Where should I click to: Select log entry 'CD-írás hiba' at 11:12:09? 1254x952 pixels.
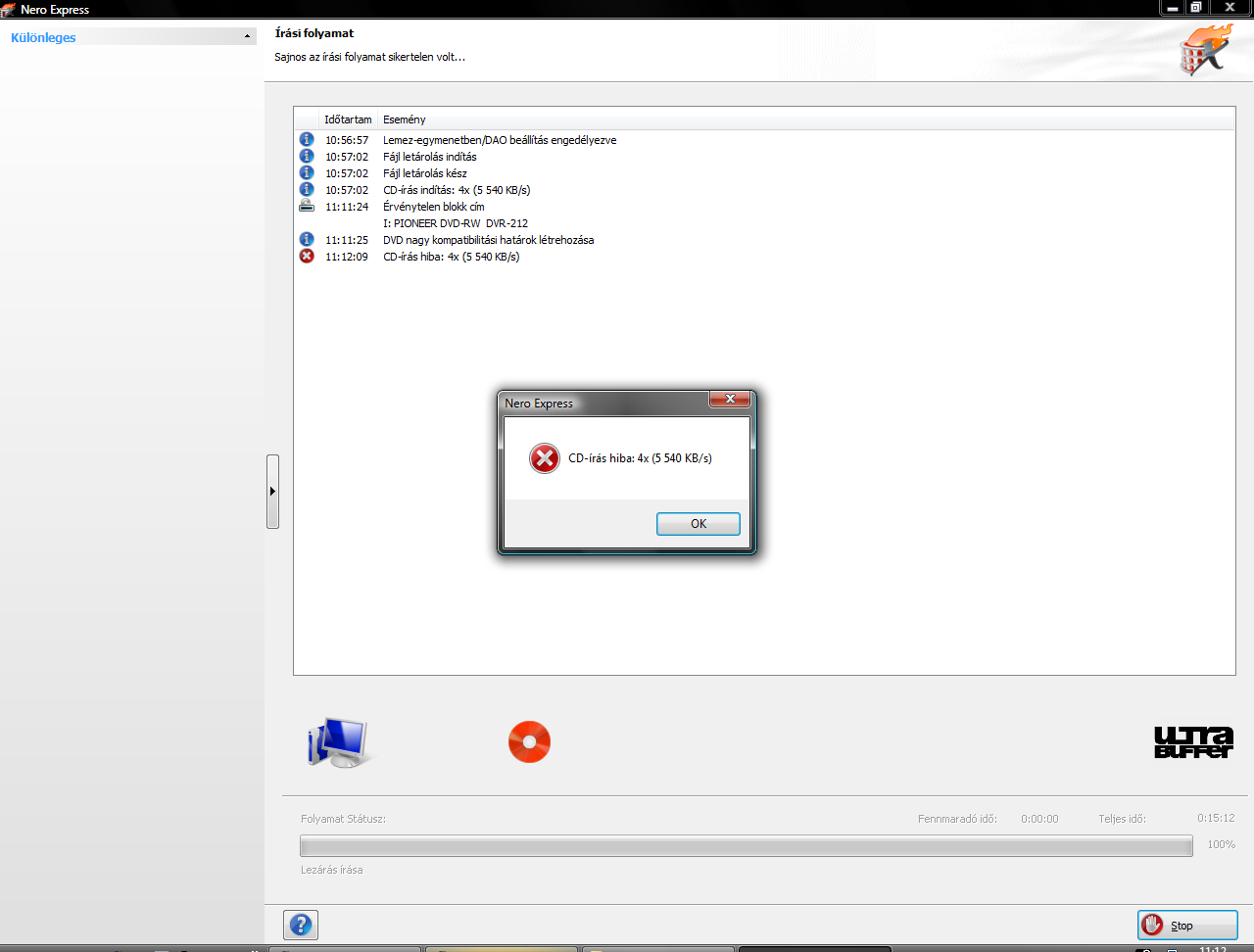[x=452, y=257]
